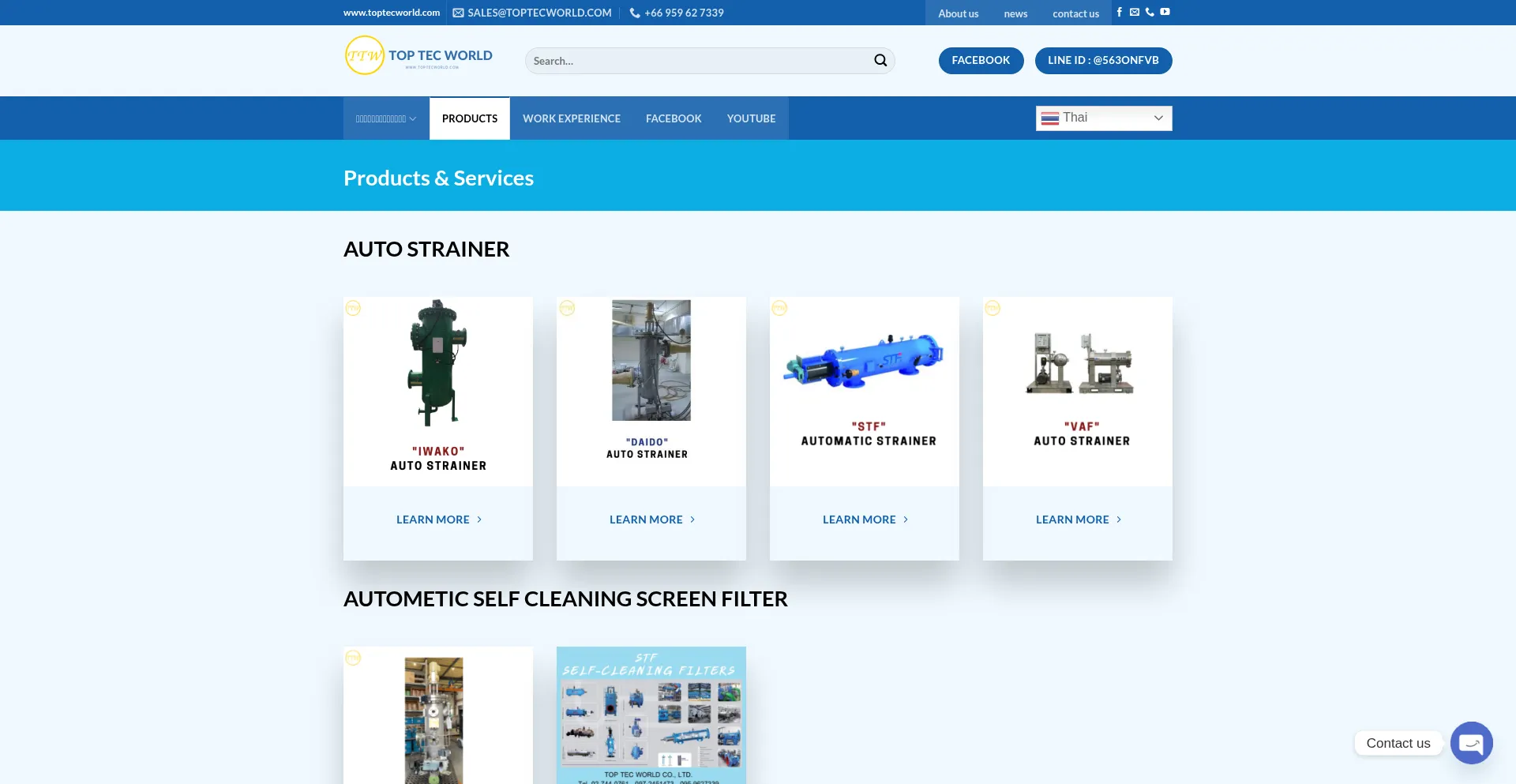Screen dimensions: 1516x784
Task: Click the TOP TEC WORLD logo
Action: (x=418, y=55)
